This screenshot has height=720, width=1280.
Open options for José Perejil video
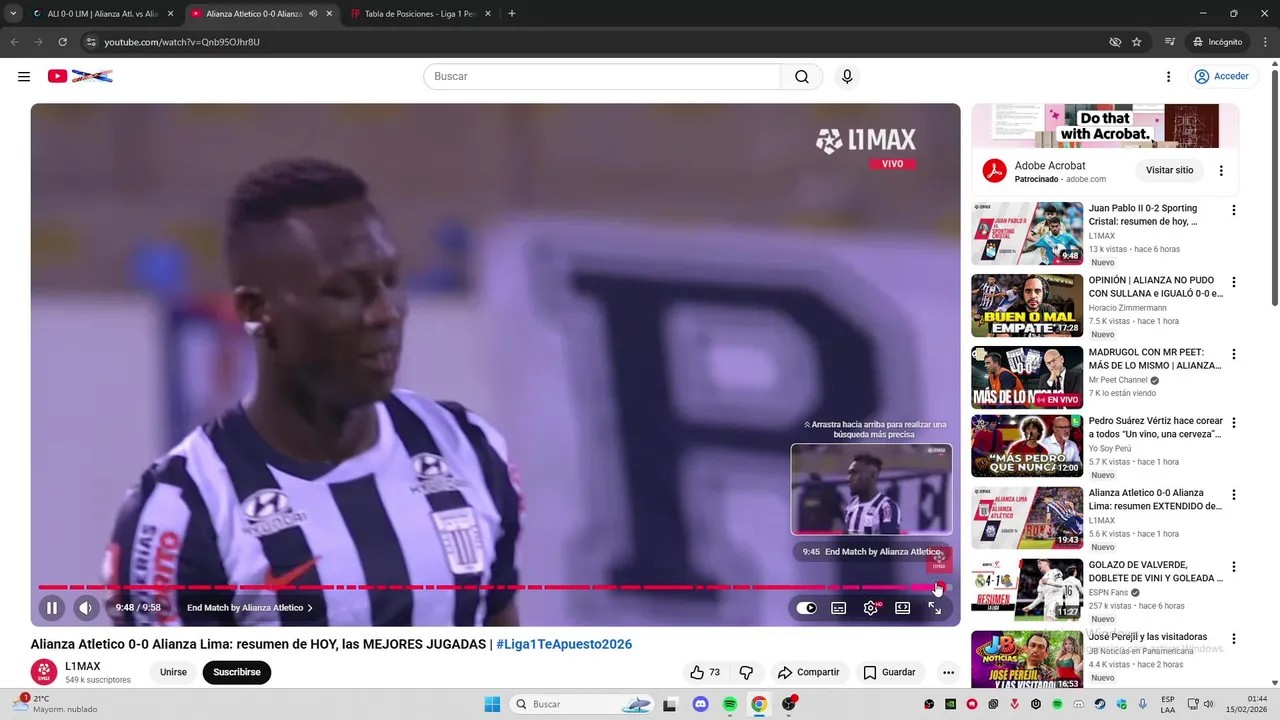(x=1233, y=638)
